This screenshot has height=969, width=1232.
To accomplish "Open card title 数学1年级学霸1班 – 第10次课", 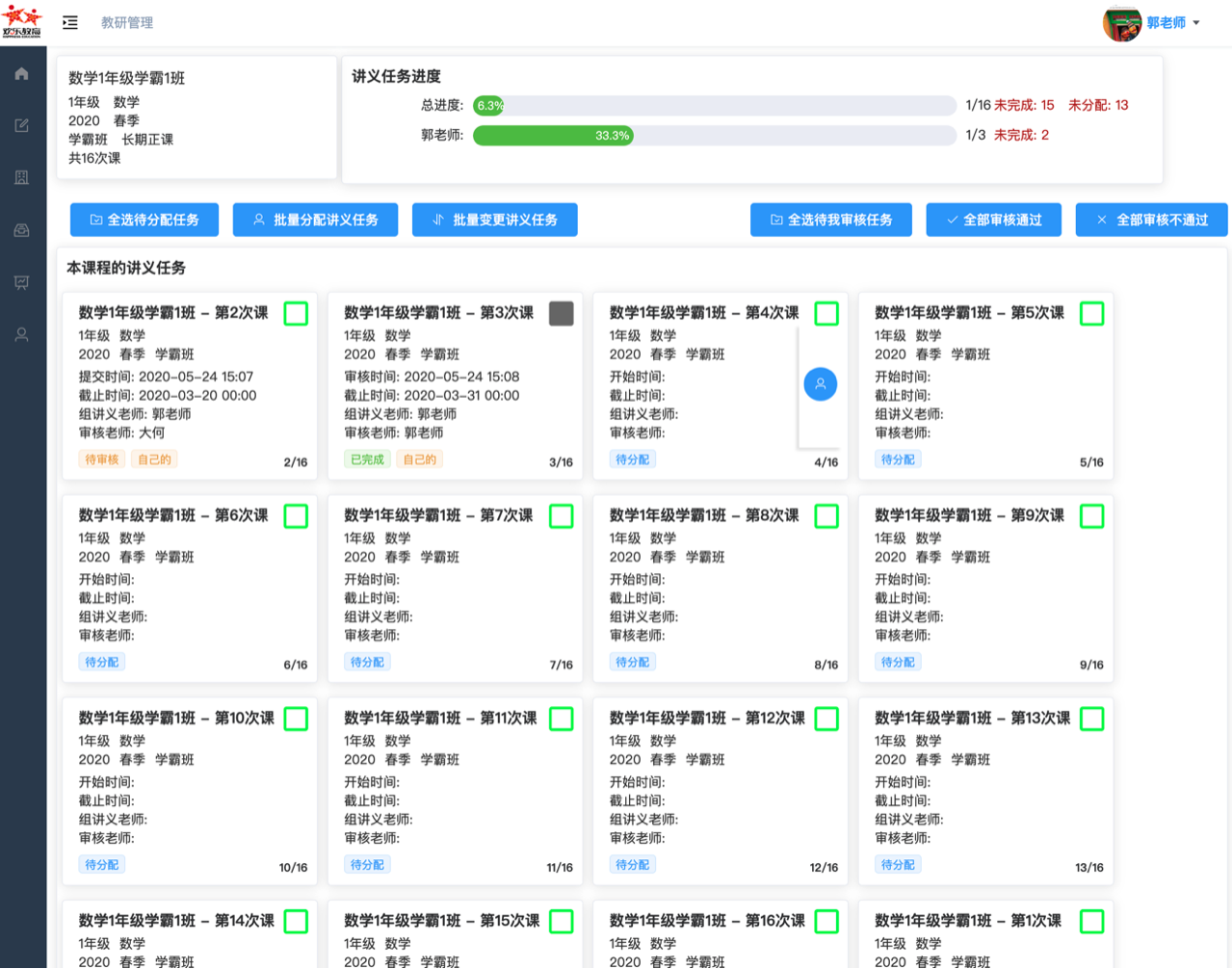I will (176, 719).
